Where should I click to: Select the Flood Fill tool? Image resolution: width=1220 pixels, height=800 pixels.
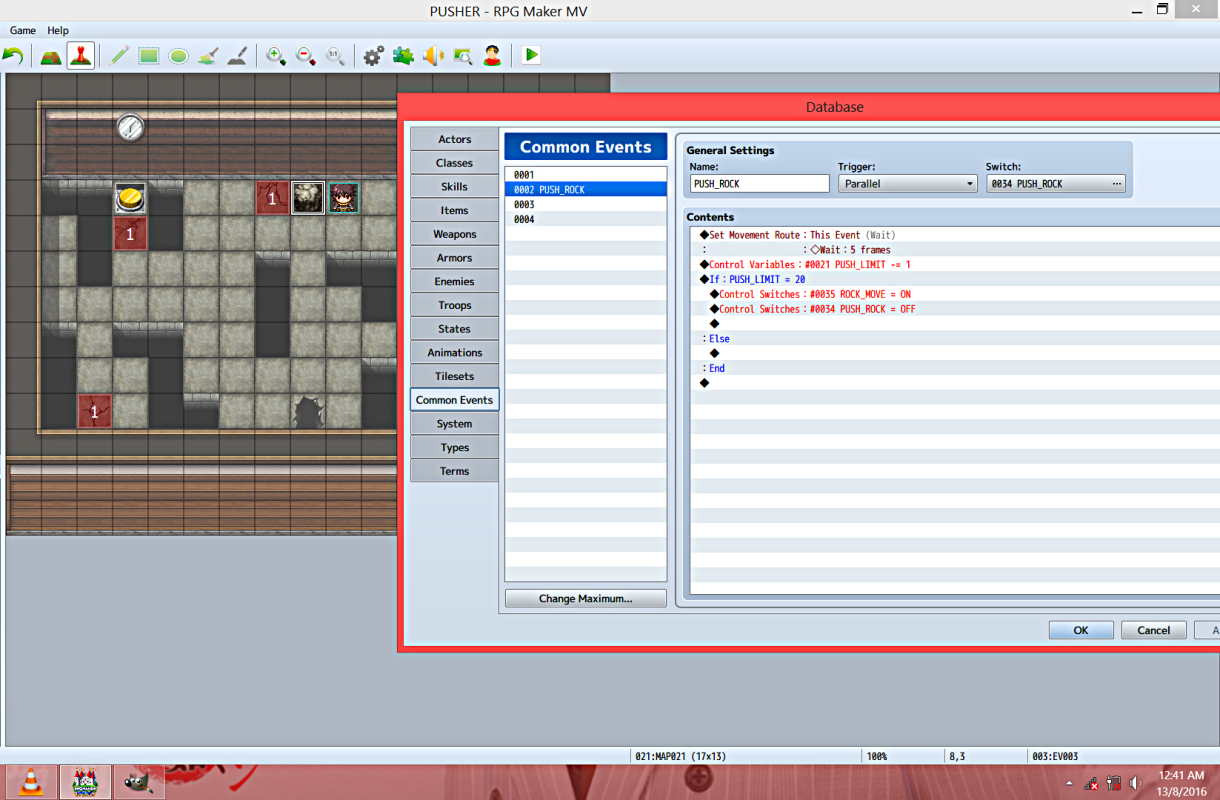click(207, 56)
